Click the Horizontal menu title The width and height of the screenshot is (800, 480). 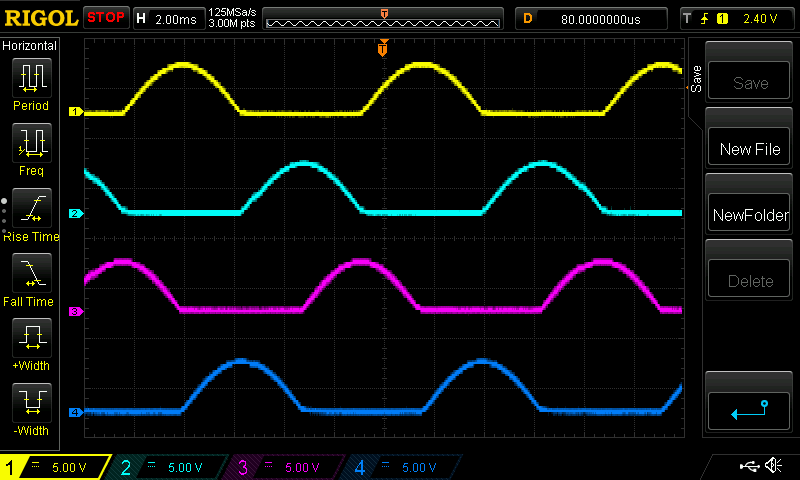(29, 46)
